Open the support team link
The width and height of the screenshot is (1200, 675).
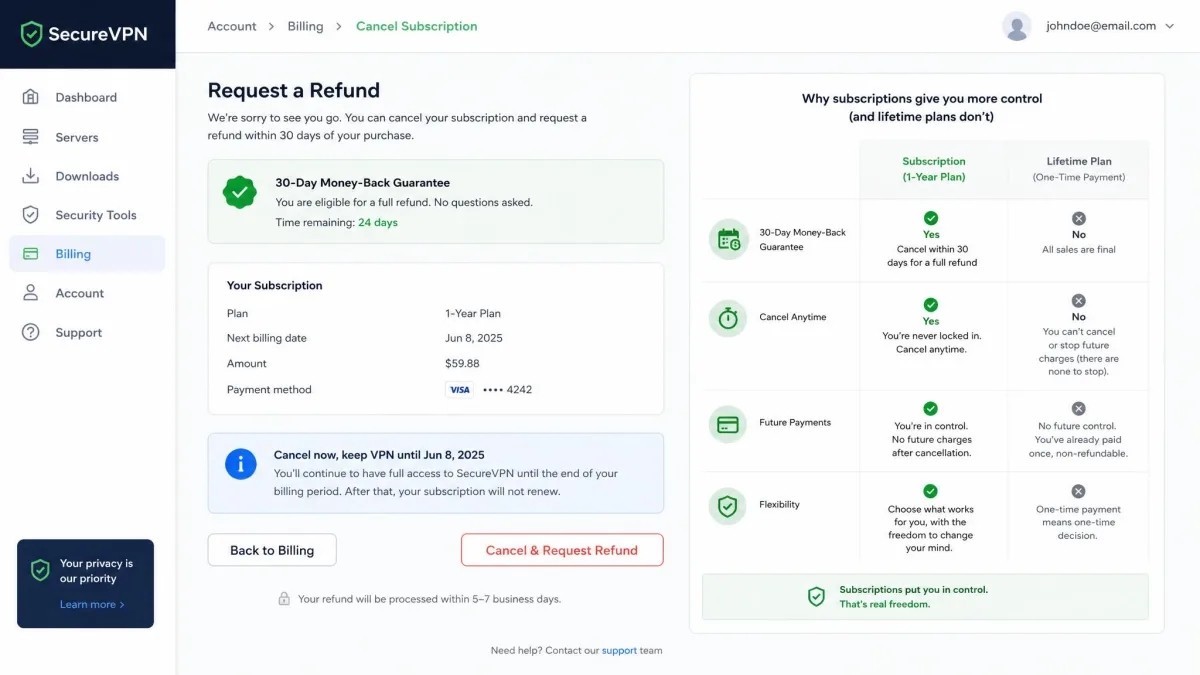(x=619, y=650)
